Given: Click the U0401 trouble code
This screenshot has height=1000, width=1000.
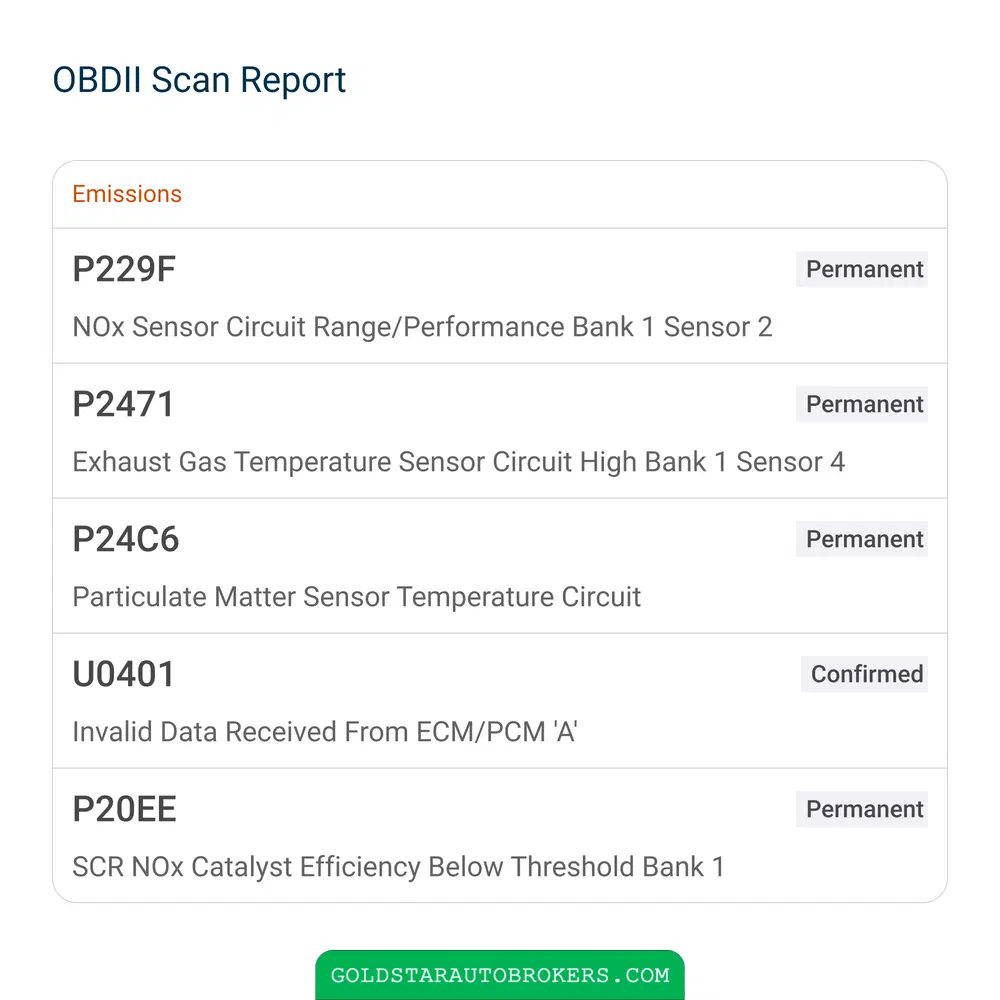Looking at the screenshot, I should 123,675.
